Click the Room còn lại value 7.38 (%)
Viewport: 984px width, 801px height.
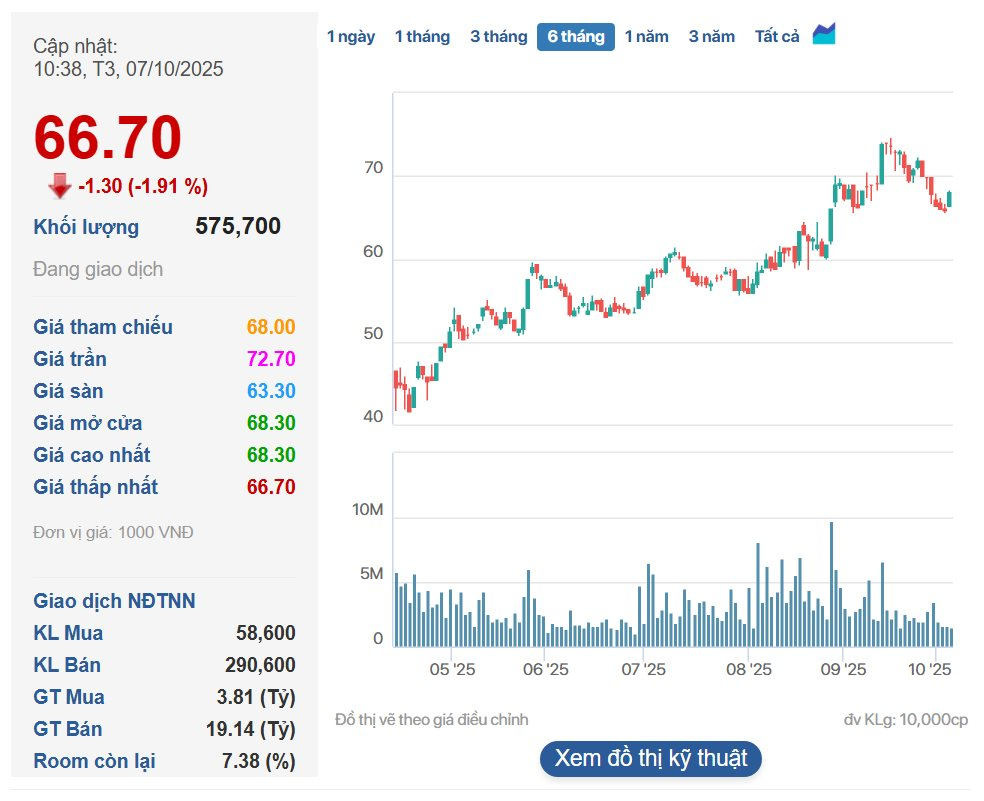pyautogui.click(x=258, y=761)
